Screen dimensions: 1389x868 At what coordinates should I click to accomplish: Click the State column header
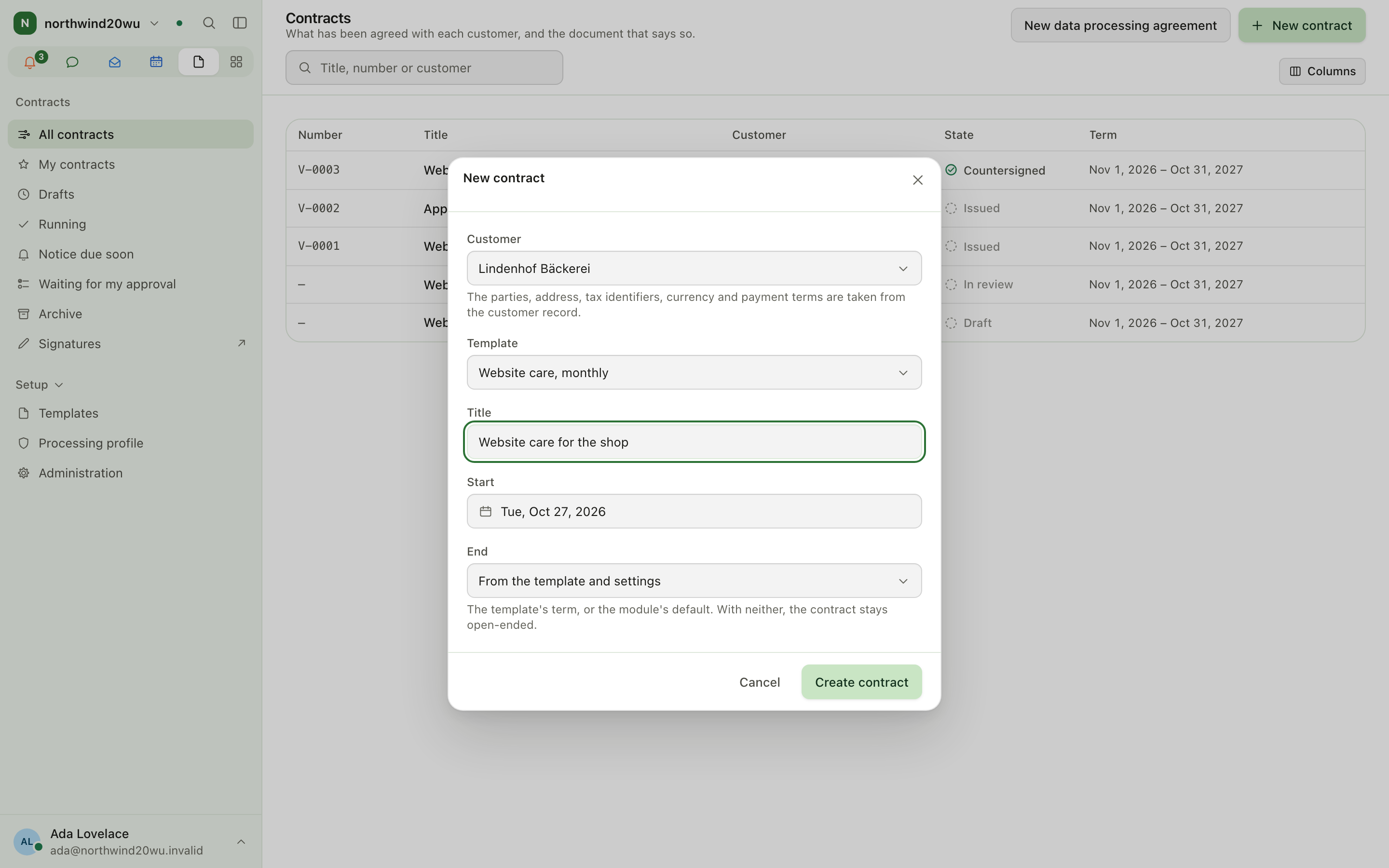pyautogui.click(x=958, y=135)
